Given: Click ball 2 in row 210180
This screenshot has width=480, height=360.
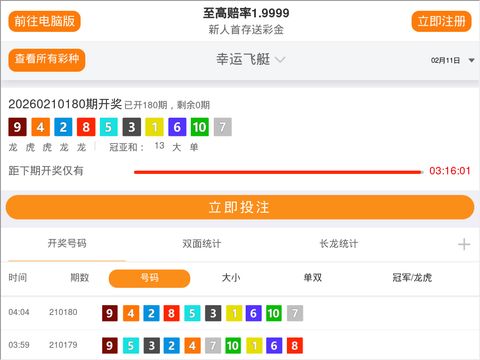Looking at the screenshot, I should coord(151,313).
